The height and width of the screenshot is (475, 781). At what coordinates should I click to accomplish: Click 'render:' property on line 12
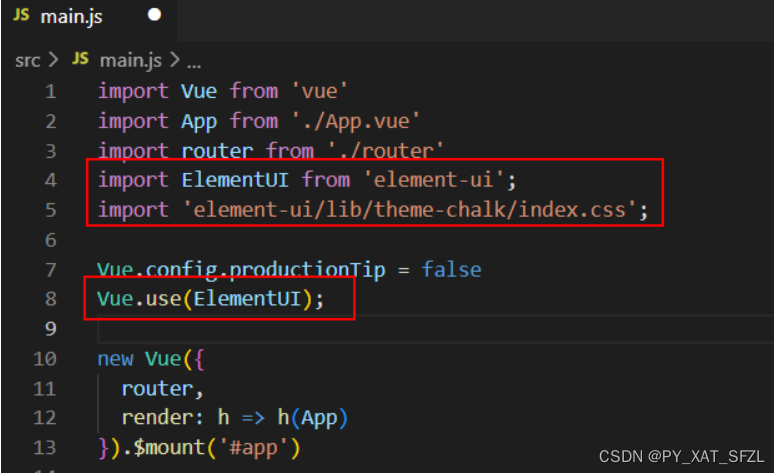coord(162,418)
